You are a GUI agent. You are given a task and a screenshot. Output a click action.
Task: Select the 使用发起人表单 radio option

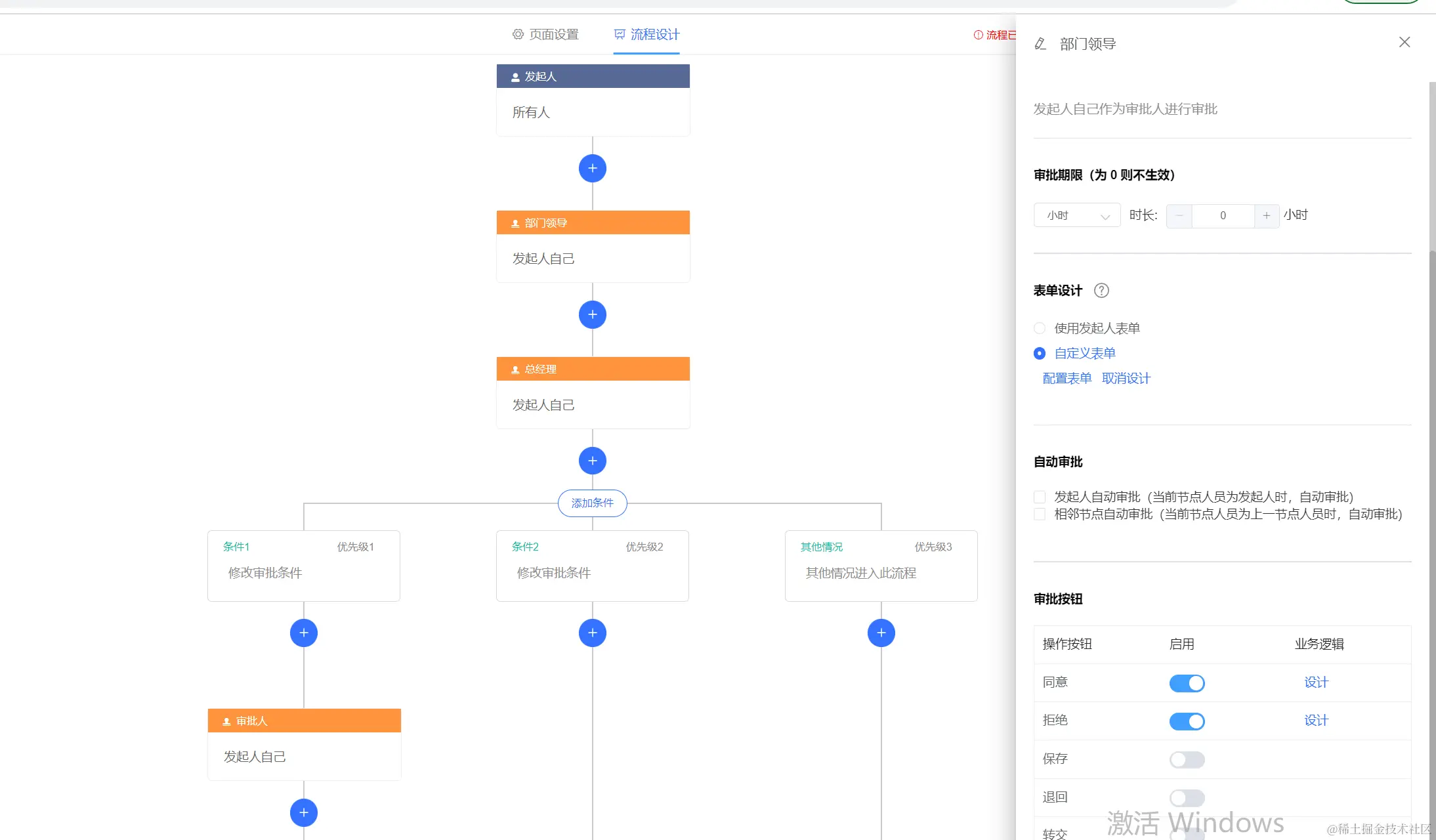click(x=1040, y=328)
